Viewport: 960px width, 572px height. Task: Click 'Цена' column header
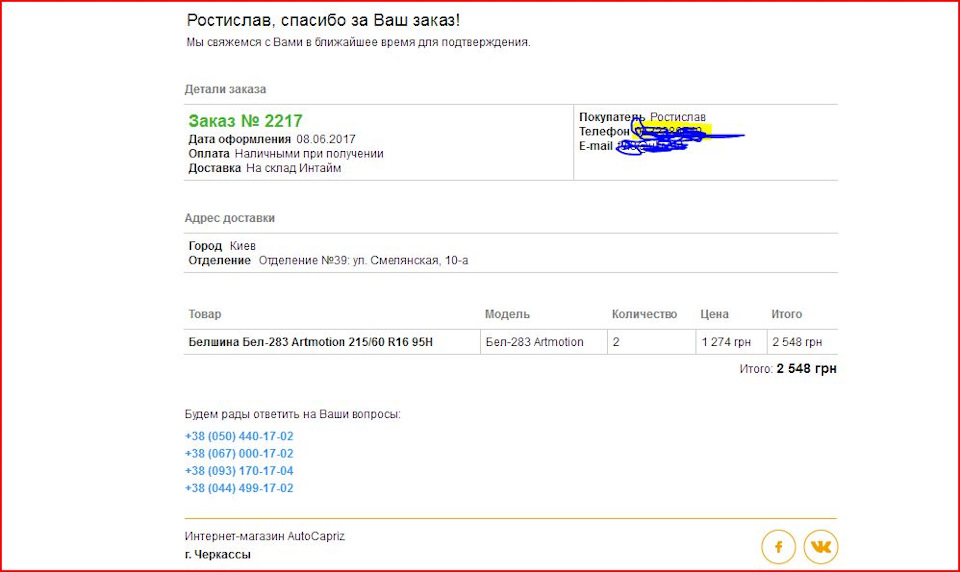coord(714,314)
